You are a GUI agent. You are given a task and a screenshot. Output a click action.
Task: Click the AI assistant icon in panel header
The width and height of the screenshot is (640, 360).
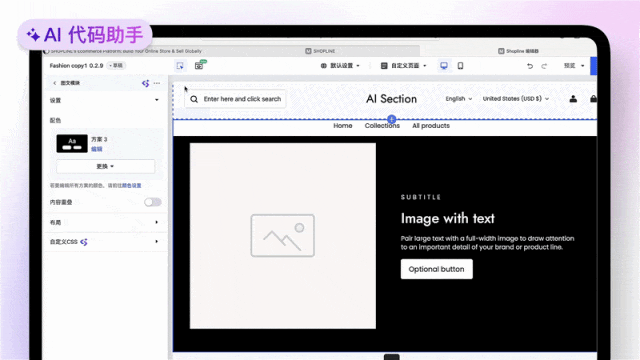tap(145, 83)
